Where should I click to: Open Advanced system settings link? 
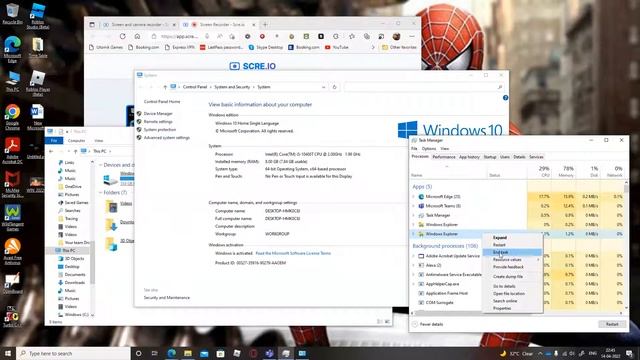click(x=167, y=138)
